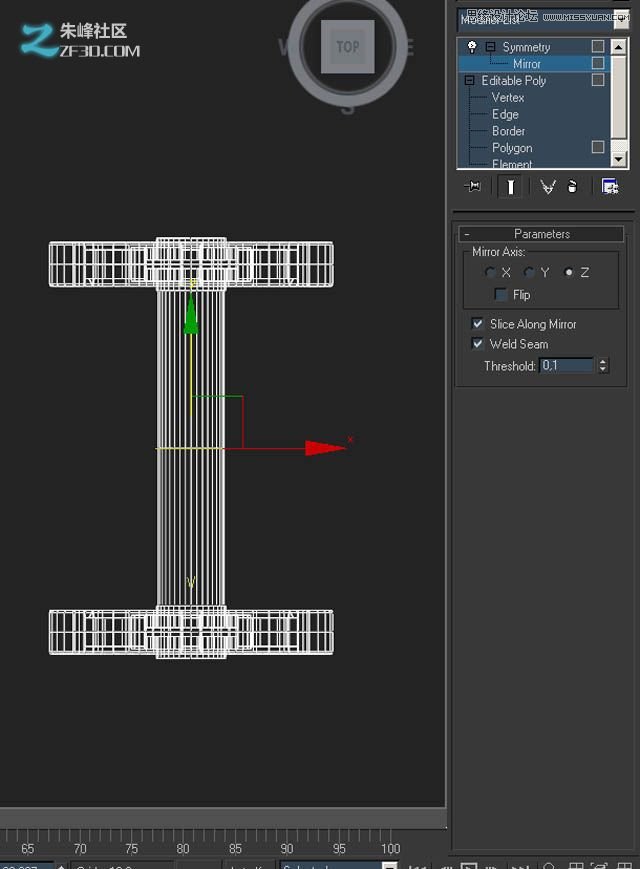Disable Weld Seam checkbox
Screen dimensions: 640x869
478,344
